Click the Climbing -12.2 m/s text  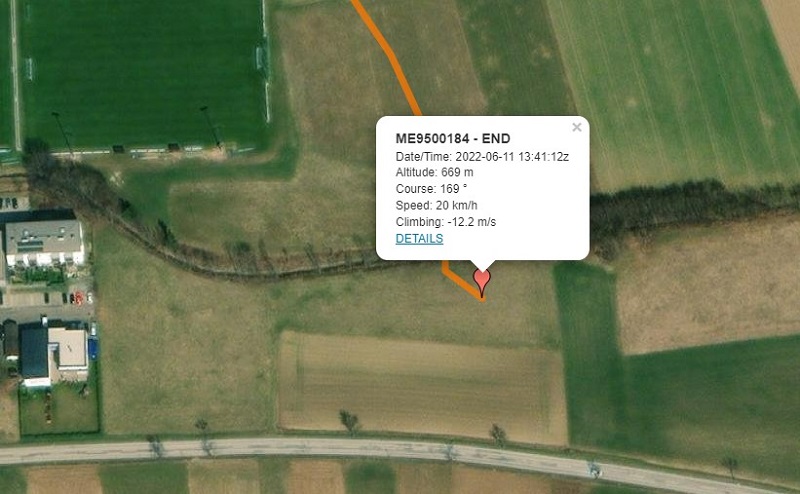445,222
